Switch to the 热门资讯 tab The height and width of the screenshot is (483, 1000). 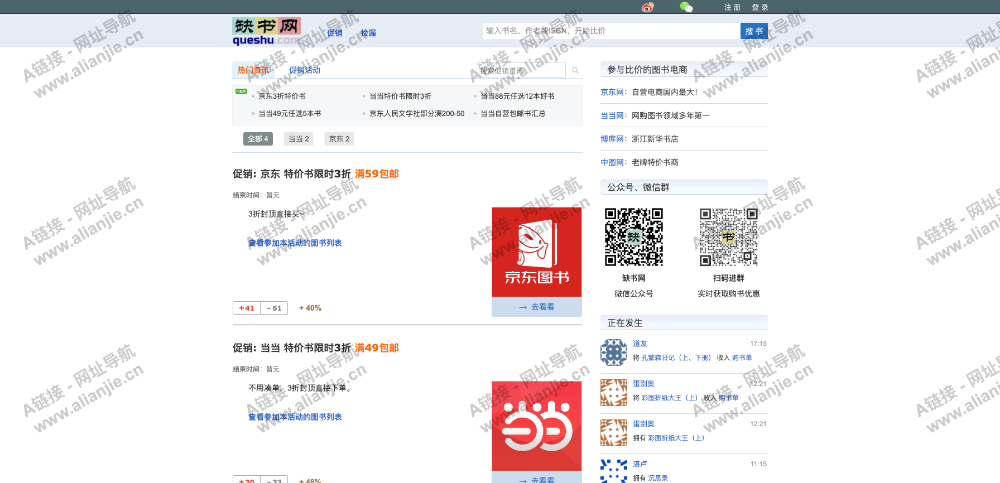coord(253,70)
